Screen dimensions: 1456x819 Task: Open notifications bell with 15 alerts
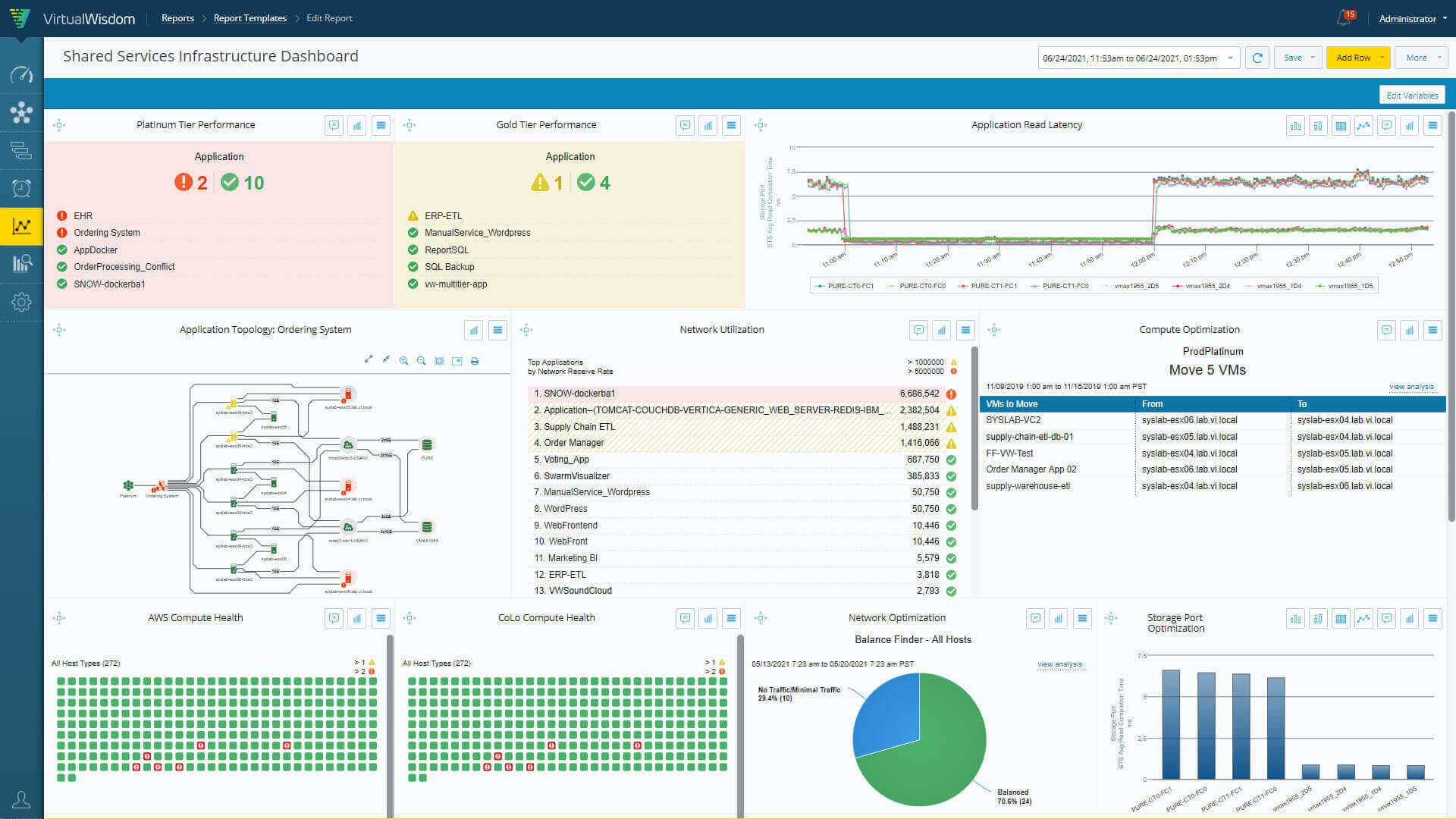tap(1344, 18)
